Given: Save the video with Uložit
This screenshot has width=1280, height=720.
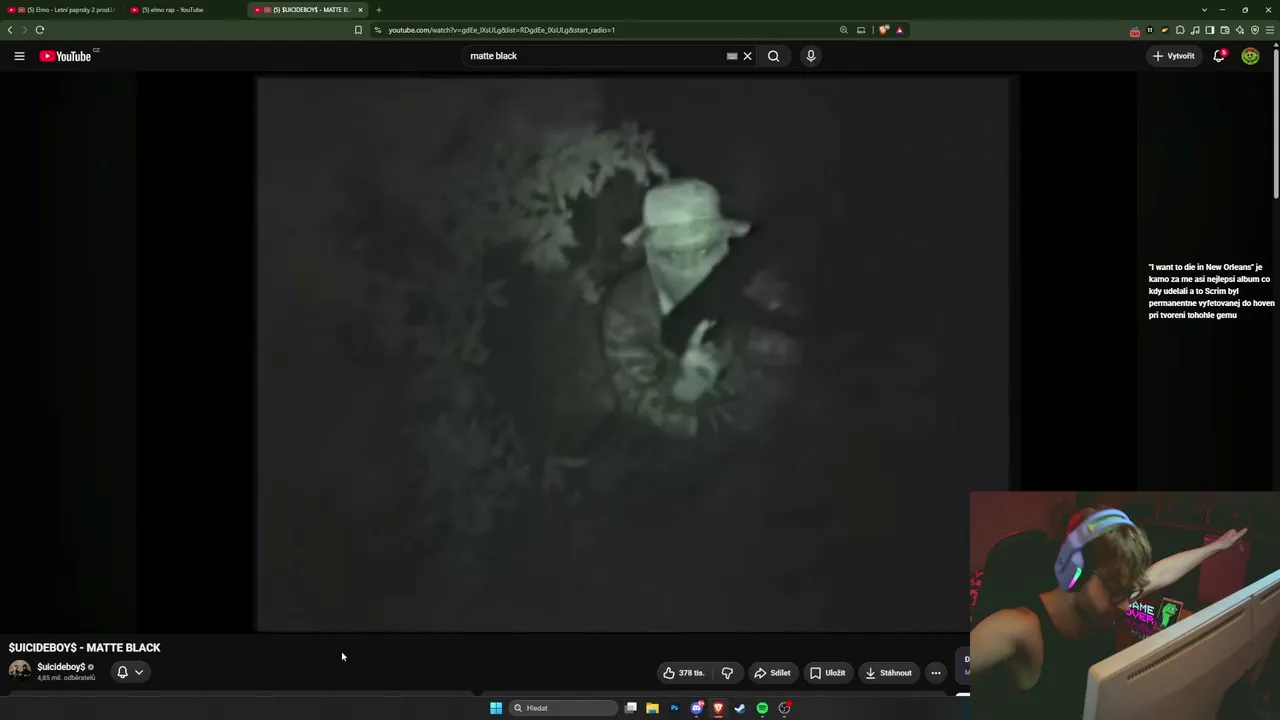Looking at the screenshot, I should coord(828,673).
